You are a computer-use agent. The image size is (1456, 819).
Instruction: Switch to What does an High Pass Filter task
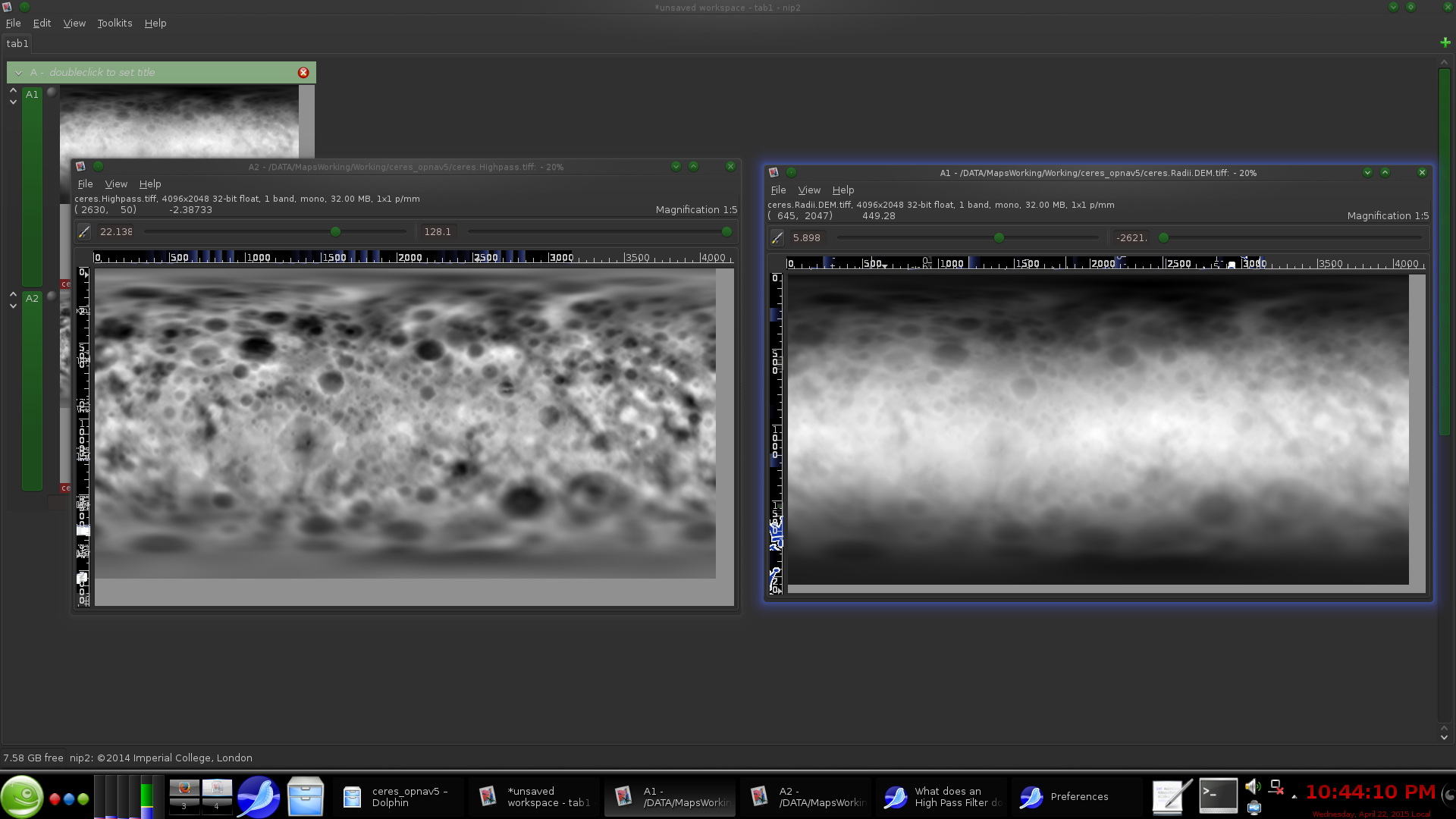pos(942,797)
